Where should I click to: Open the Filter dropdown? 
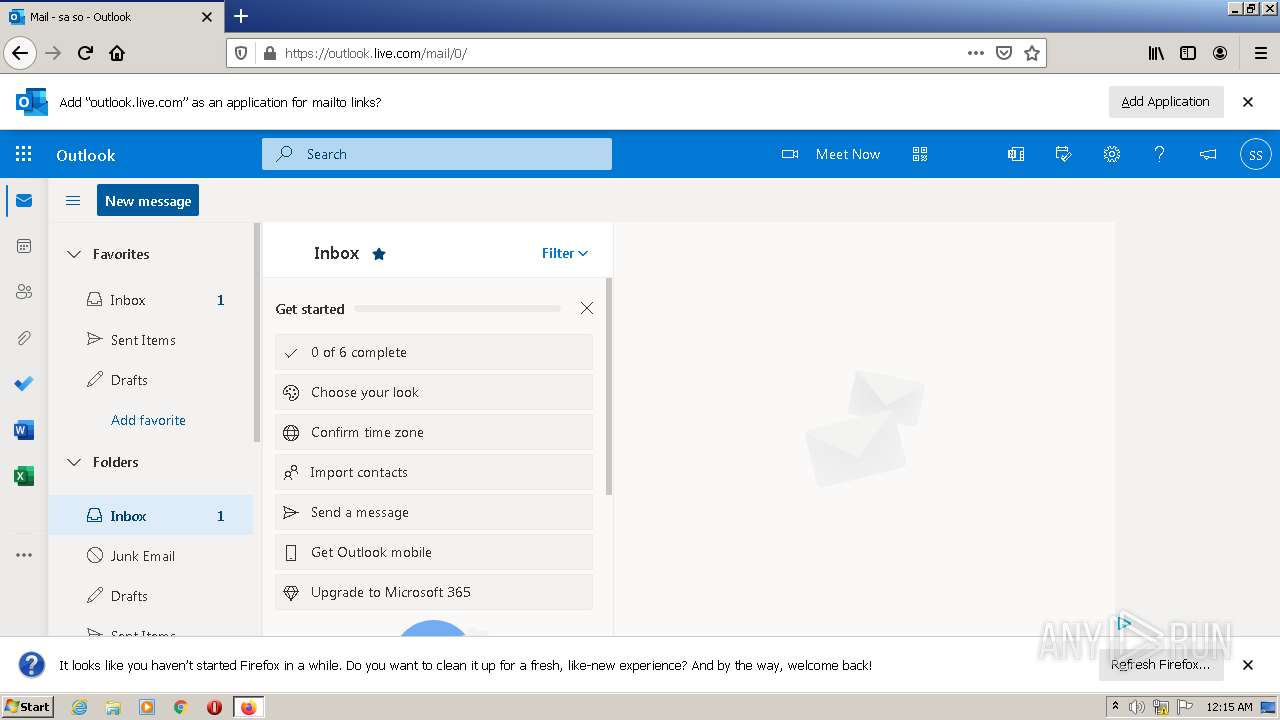(x=565, y=253)
